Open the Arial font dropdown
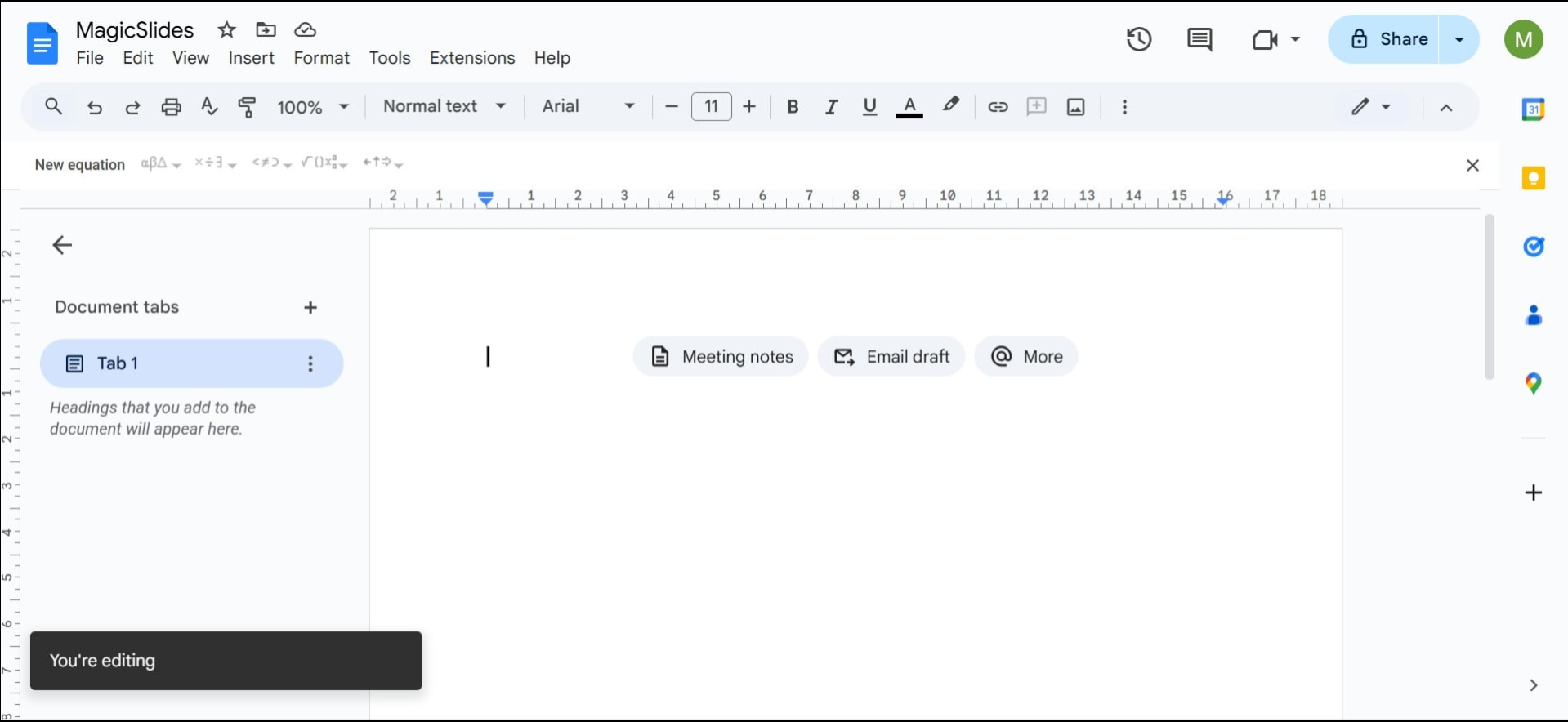This screenshot has height=722, width=1568. (588, 106)
